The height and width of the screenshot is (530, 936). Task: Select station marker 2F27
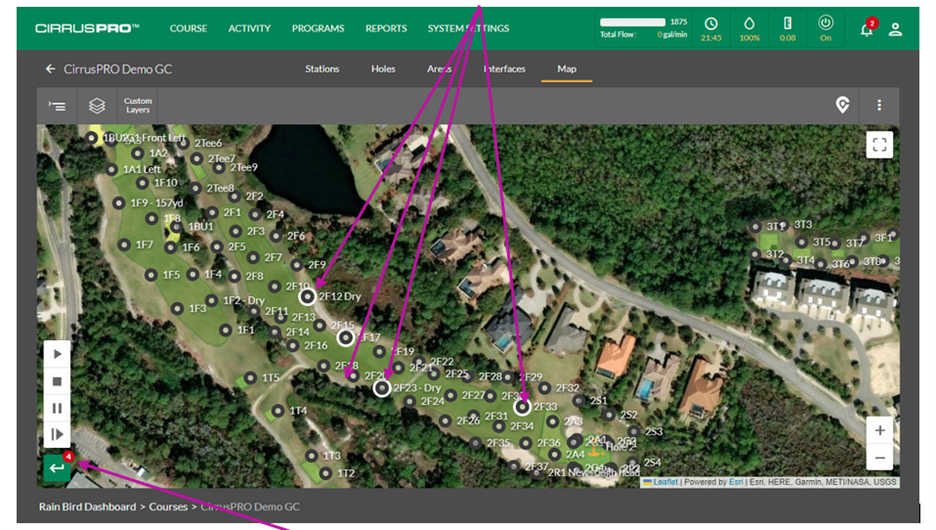coord(451,395)
